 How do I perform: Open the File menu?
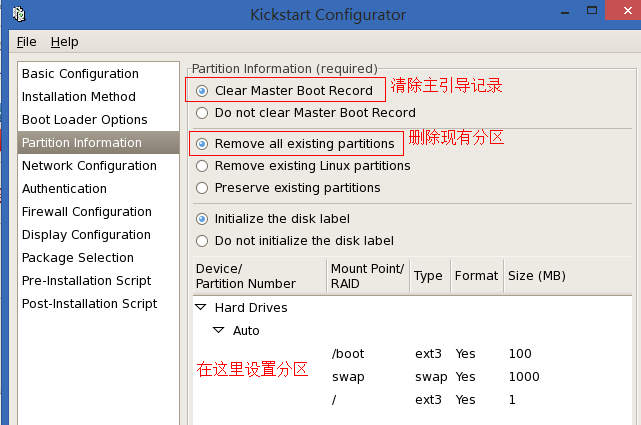(26, 42)
